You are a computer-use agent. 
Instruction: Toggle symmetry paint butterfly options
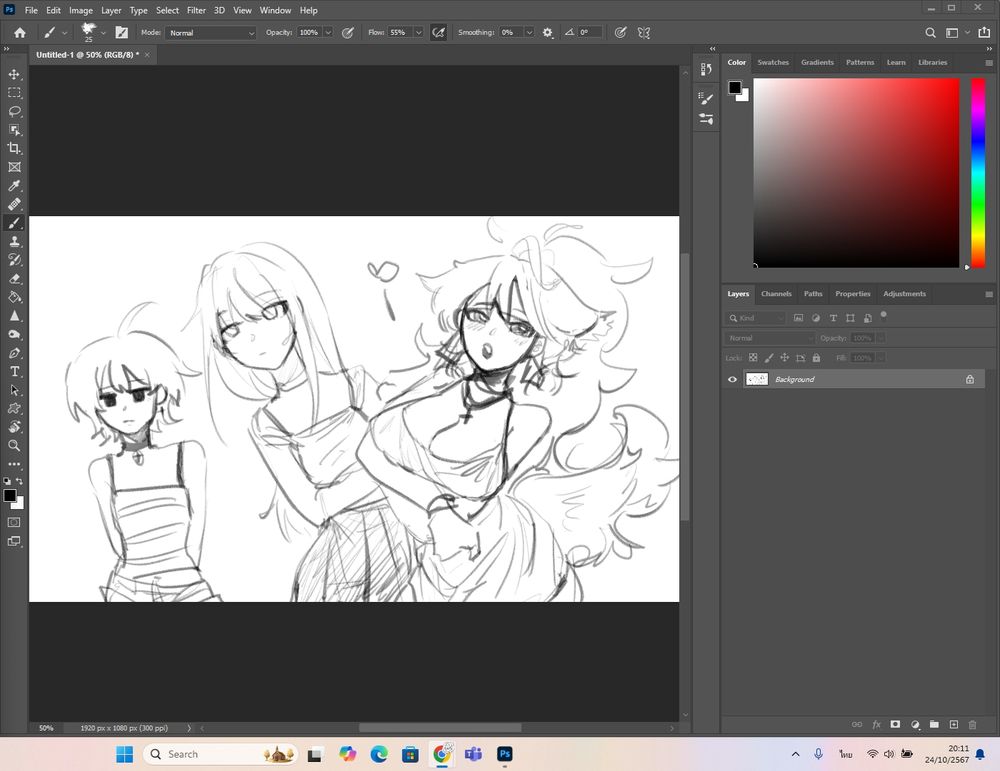tap(644, 33)
